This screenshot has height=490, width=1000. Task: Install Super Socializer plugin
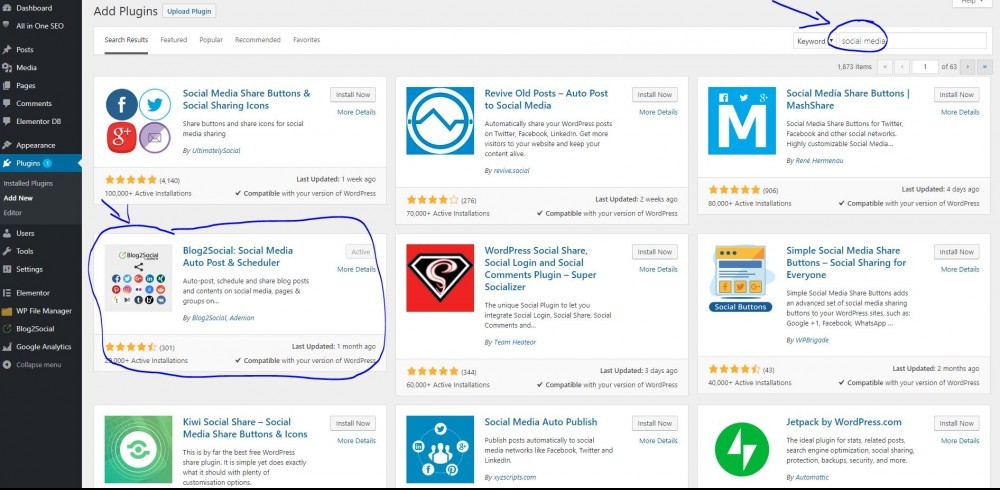coord(655,252)
